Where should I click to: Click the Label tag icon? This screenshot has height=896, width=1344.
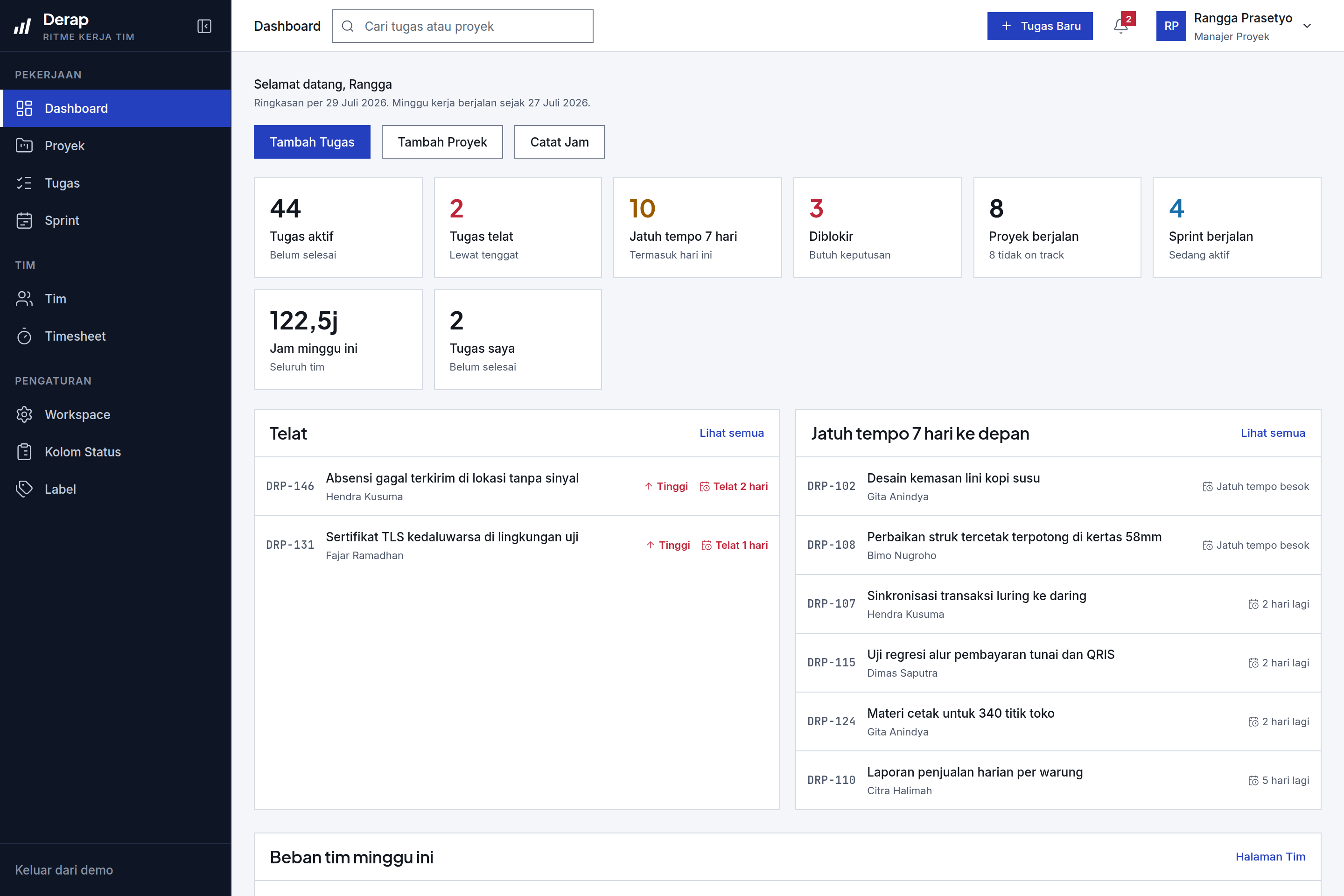pos(24,489)
